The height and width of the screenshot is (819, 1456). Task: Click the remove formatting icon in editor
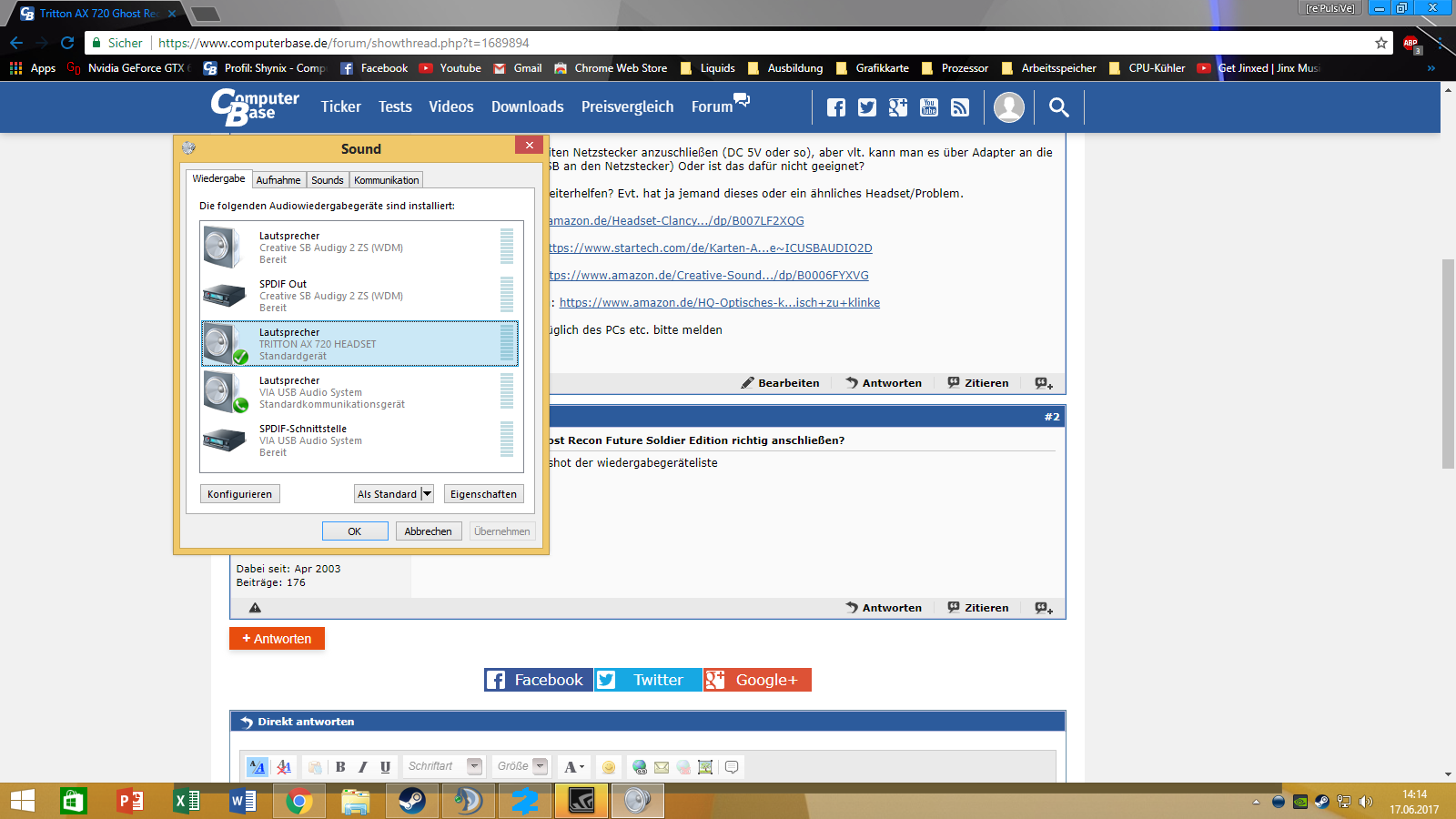click(x=284, y=767)
